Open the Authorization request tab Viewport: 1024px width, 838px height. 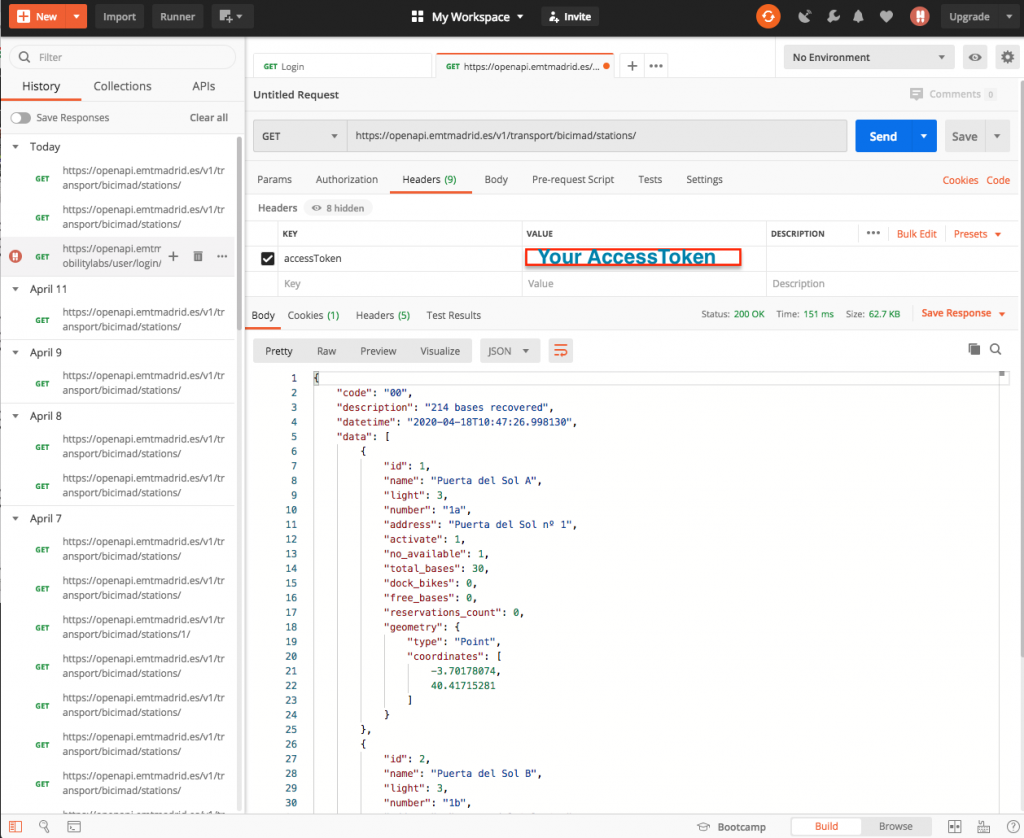(347, 180)
